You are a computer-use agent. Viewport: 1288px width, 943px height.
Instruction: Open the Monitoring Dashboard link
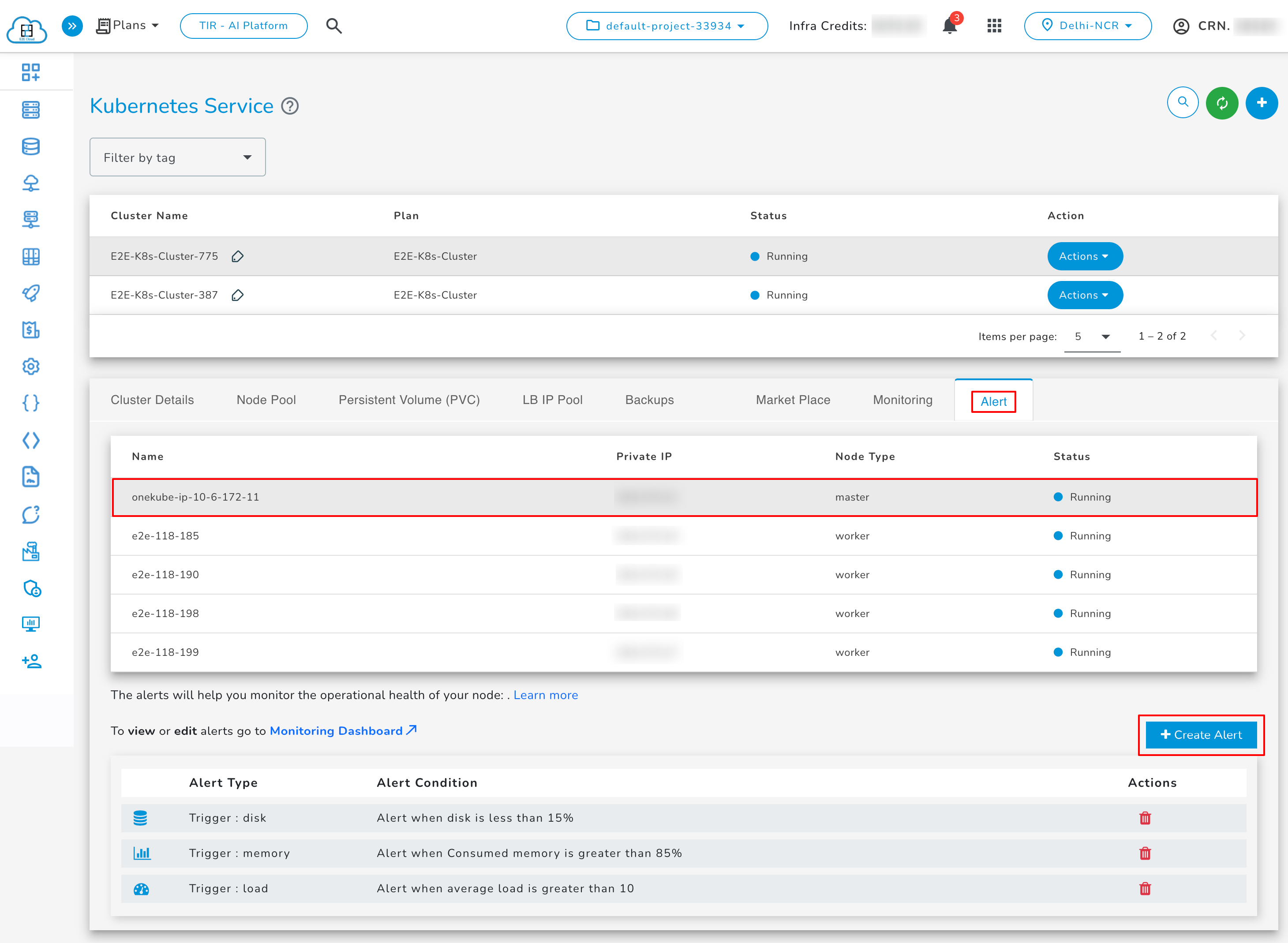coord(343,731)
